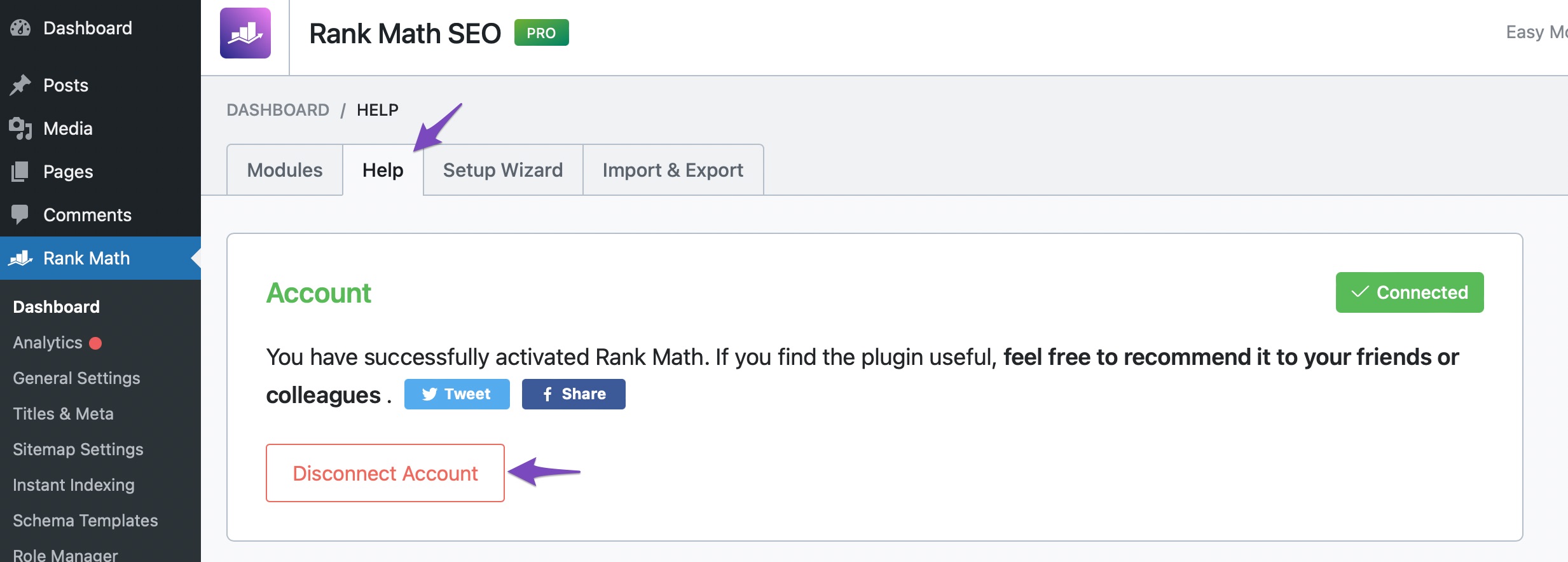Click the Rank Math sidebar menu icon
Image resolution: width=1568 pixels, height=562 pixels.
coord(20,258)
